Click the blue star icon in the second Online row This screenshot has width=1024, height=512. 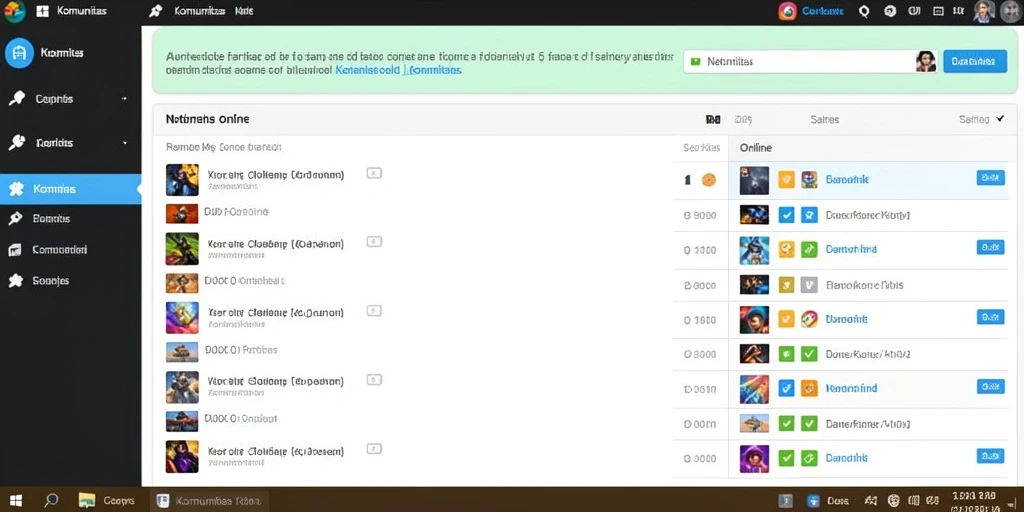809,215
